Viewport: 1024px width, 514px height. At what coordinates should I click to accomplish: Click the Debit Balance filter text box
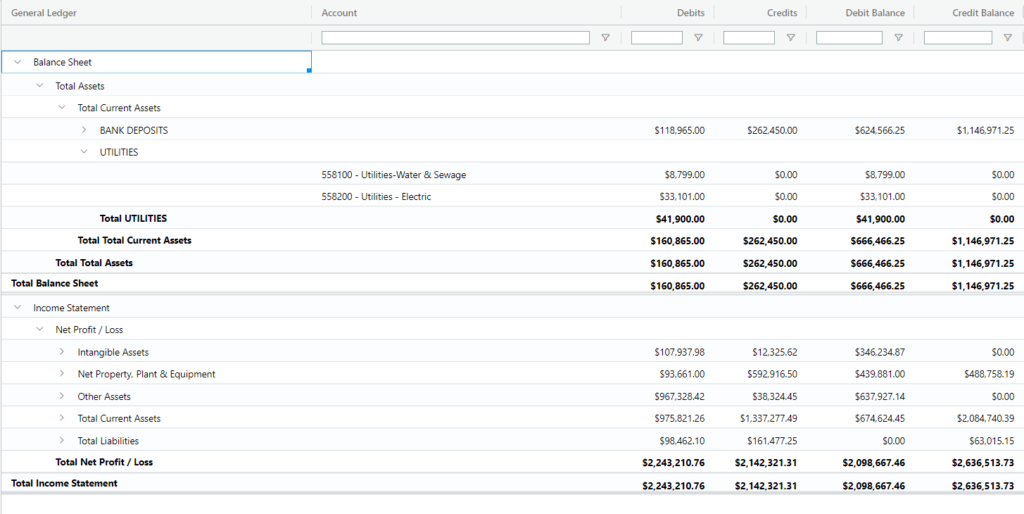(x=850, y=38)
